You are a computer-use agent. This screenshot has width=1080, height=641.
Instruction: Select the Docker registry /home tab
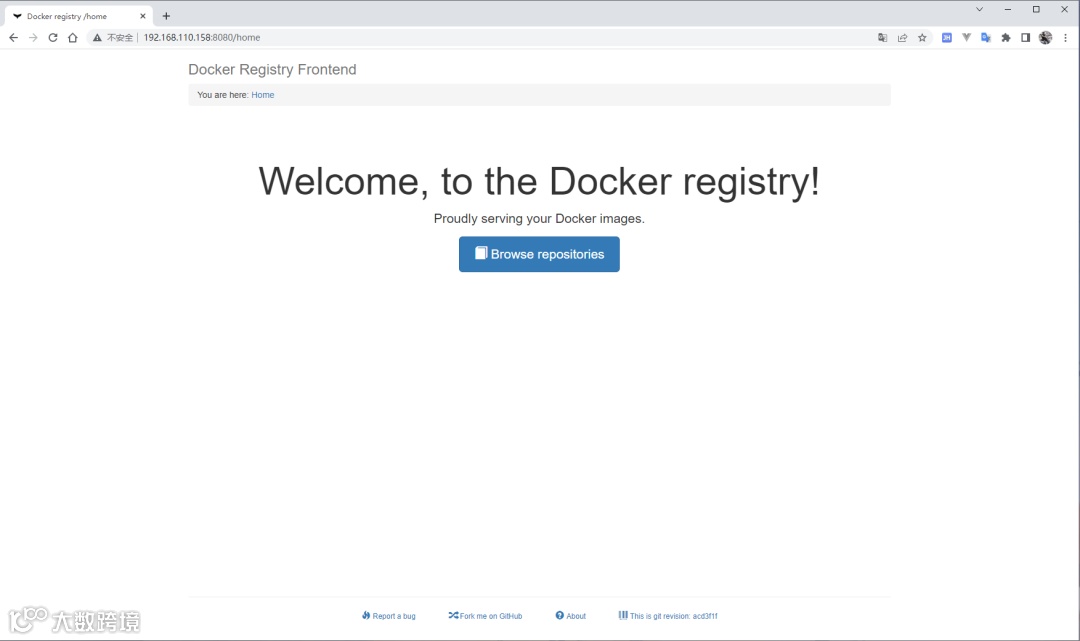coord(78,16)
